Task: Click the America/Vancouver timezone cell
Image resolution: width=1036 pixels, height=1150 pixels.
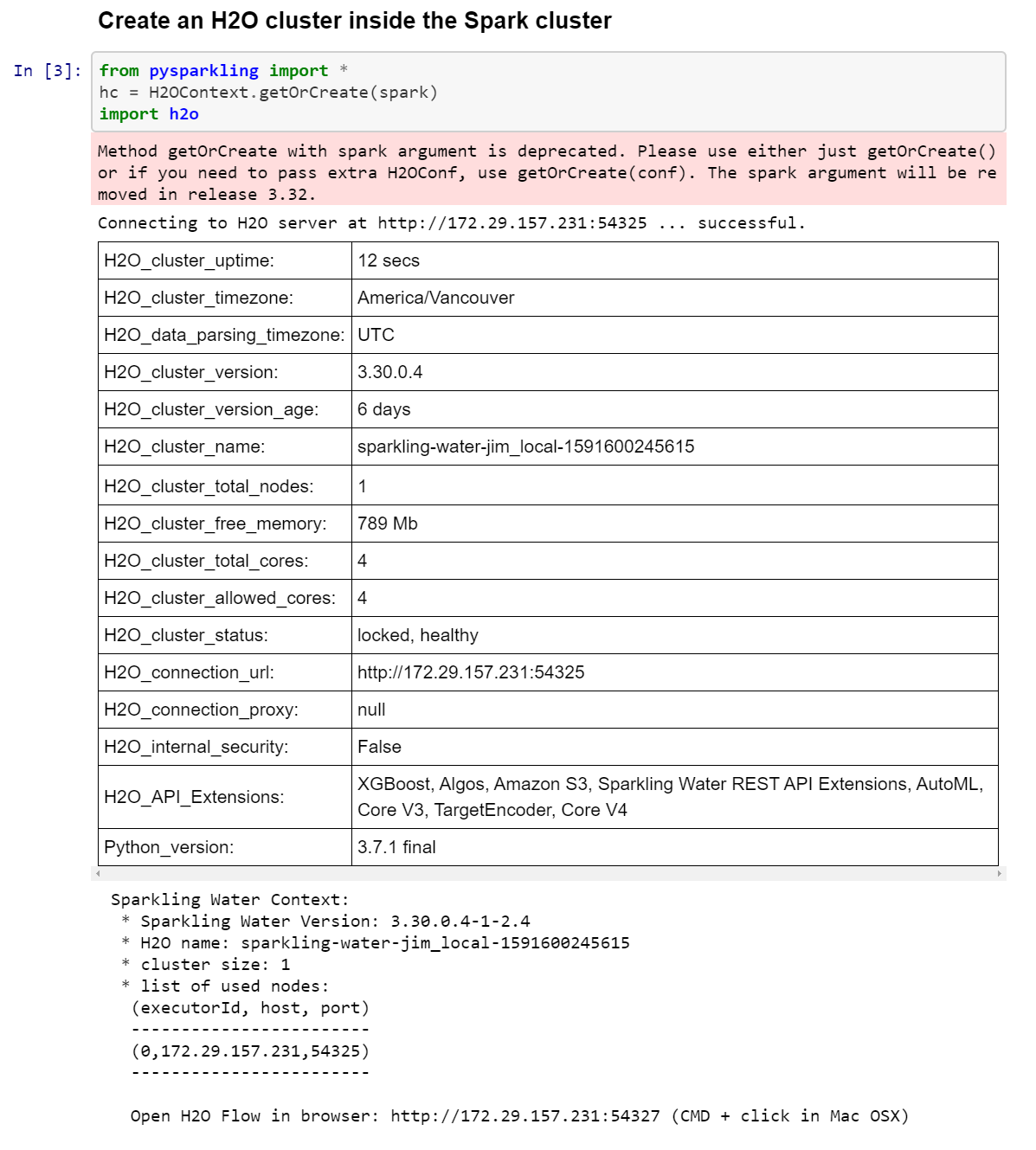Action: [435, 297]
